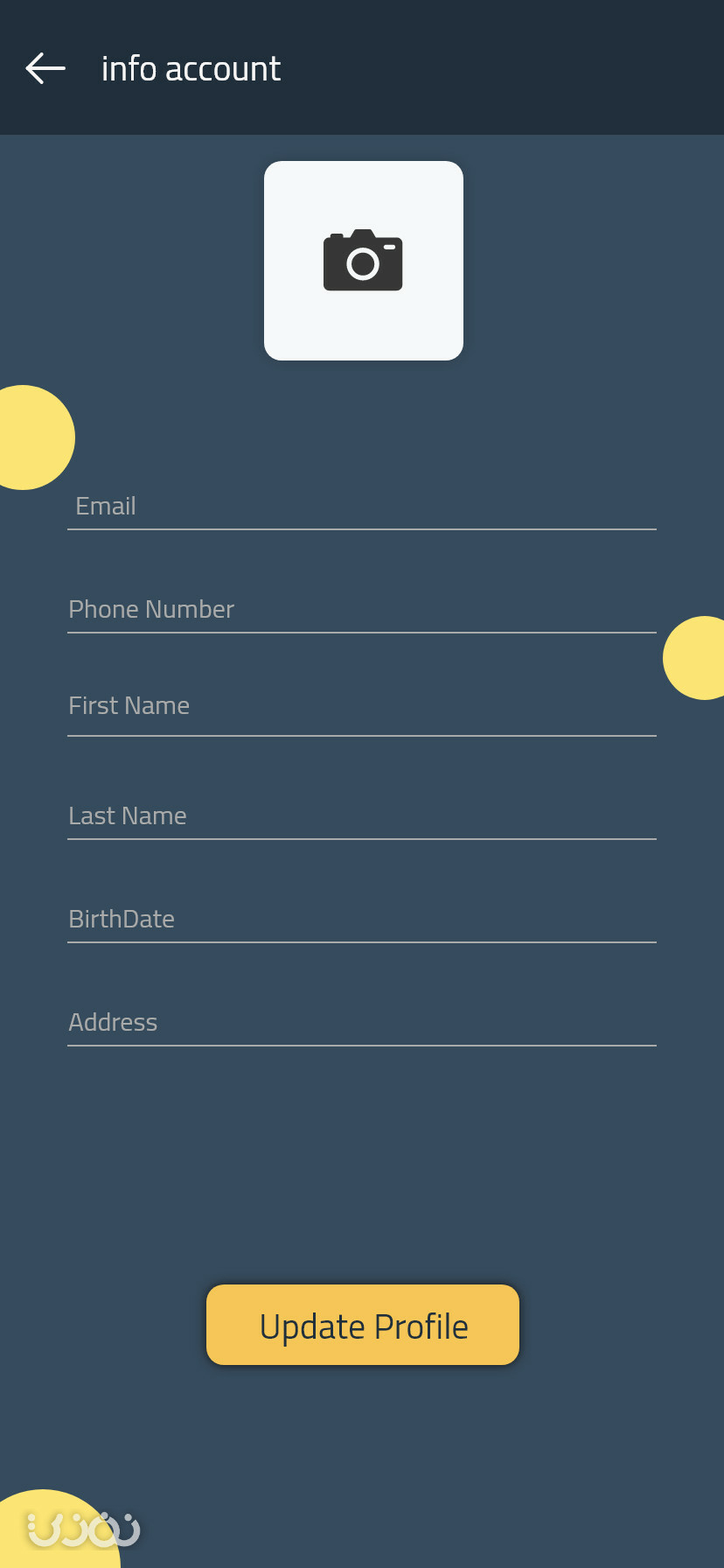724x1568 pixels.
Task: Click the Address input field
Action: (362, 1022)
